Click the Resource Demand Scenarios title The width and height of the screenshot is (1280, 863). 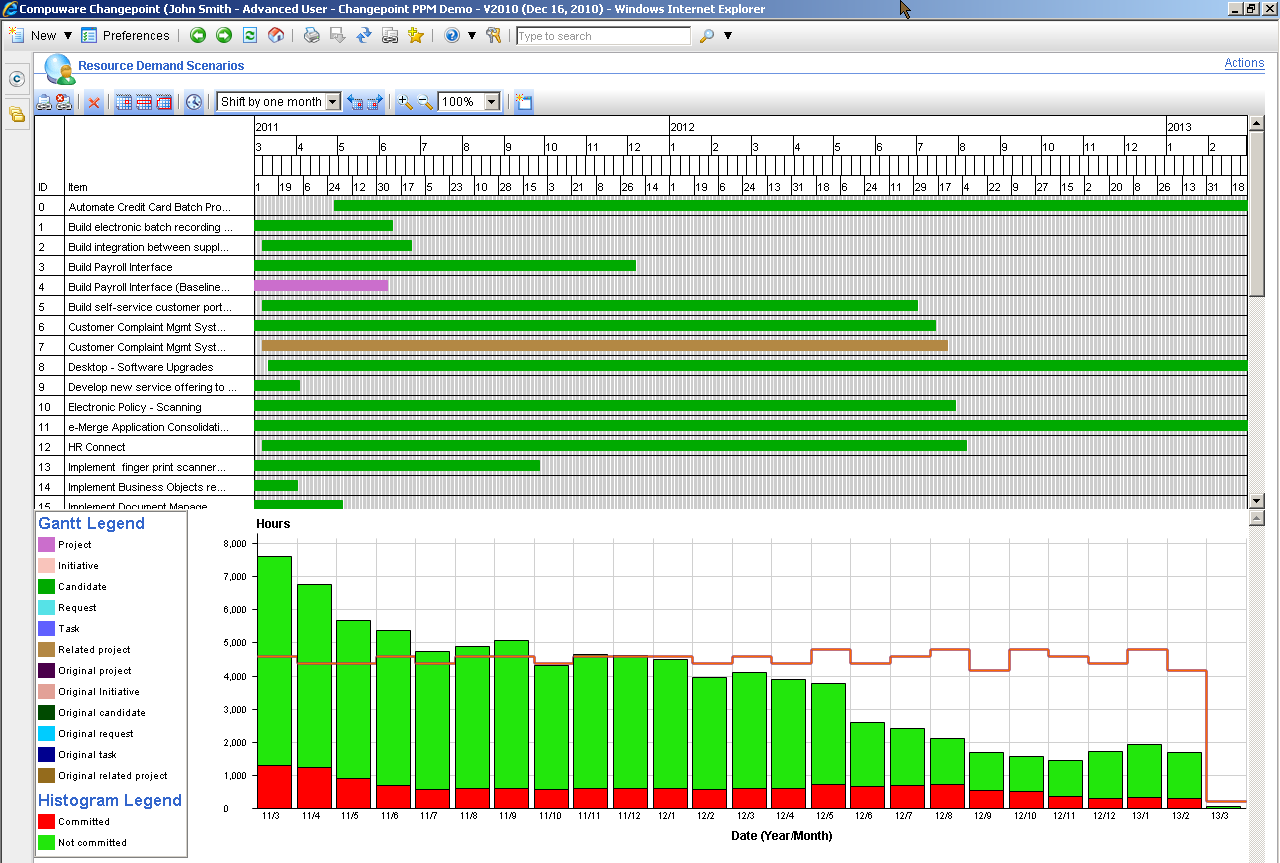tap(161, 66)
